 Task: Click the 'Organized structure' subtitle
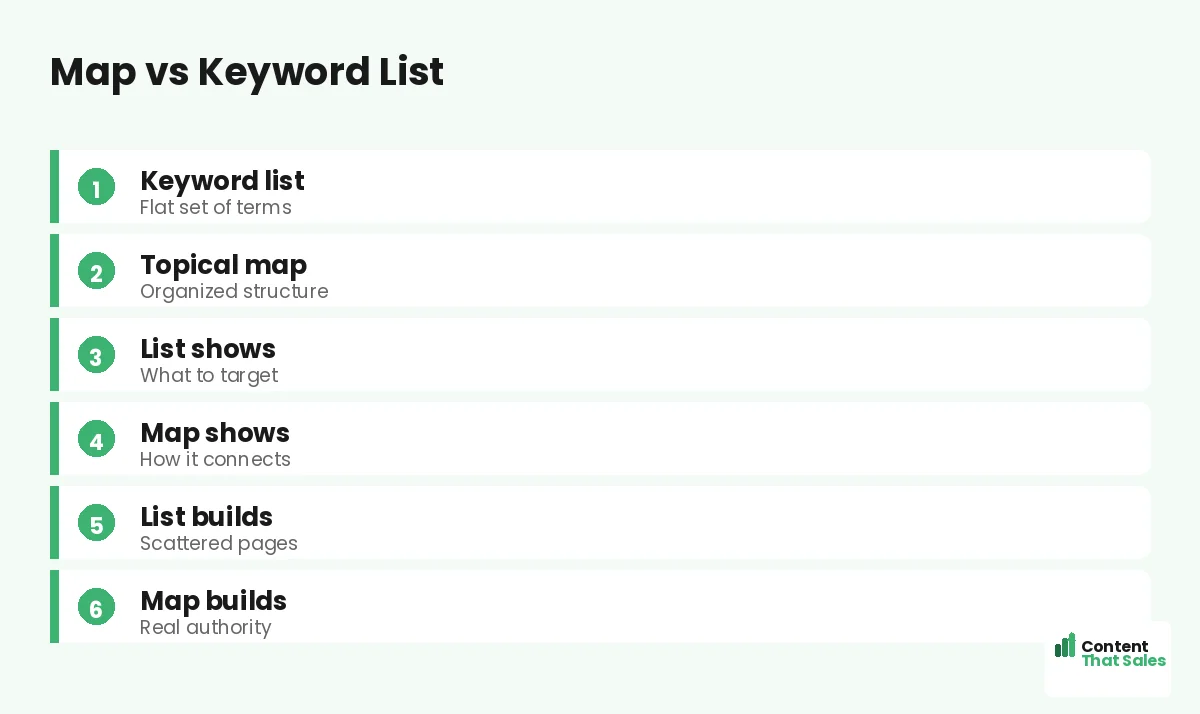pyautogui.click(x=234, y=292)
